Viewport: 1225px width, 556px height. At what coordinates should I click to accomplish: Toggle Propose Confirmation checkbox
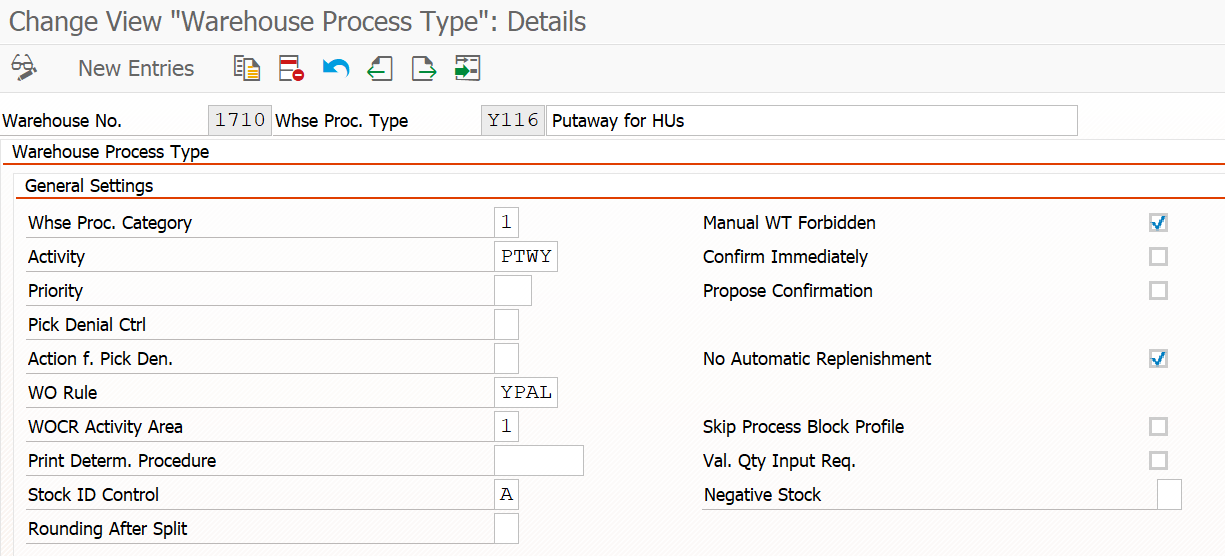(1158, 291)
